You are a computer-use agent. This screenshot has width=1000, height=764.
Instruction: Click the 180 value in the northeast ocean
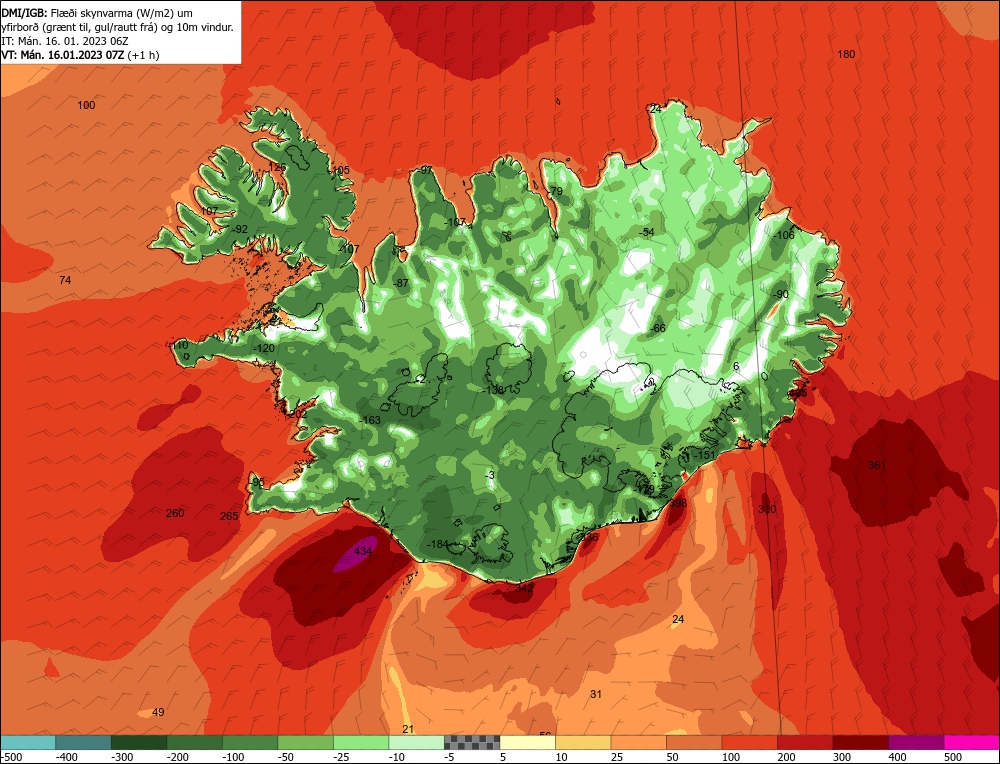point(846,54)
